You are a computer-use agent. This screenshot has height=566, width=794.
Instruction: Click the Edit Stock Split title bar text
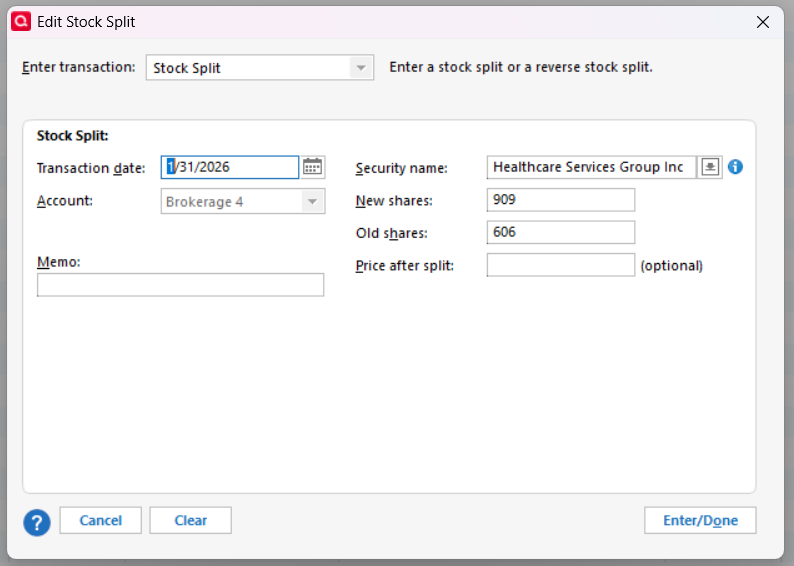tap(86, 21)
